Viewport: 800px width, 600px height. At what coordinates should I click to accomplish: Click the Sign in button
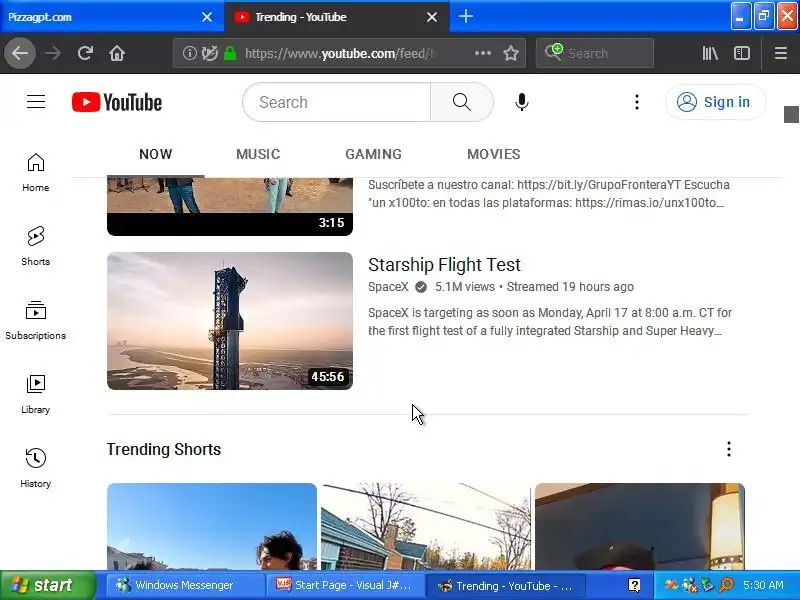point(715,102)
